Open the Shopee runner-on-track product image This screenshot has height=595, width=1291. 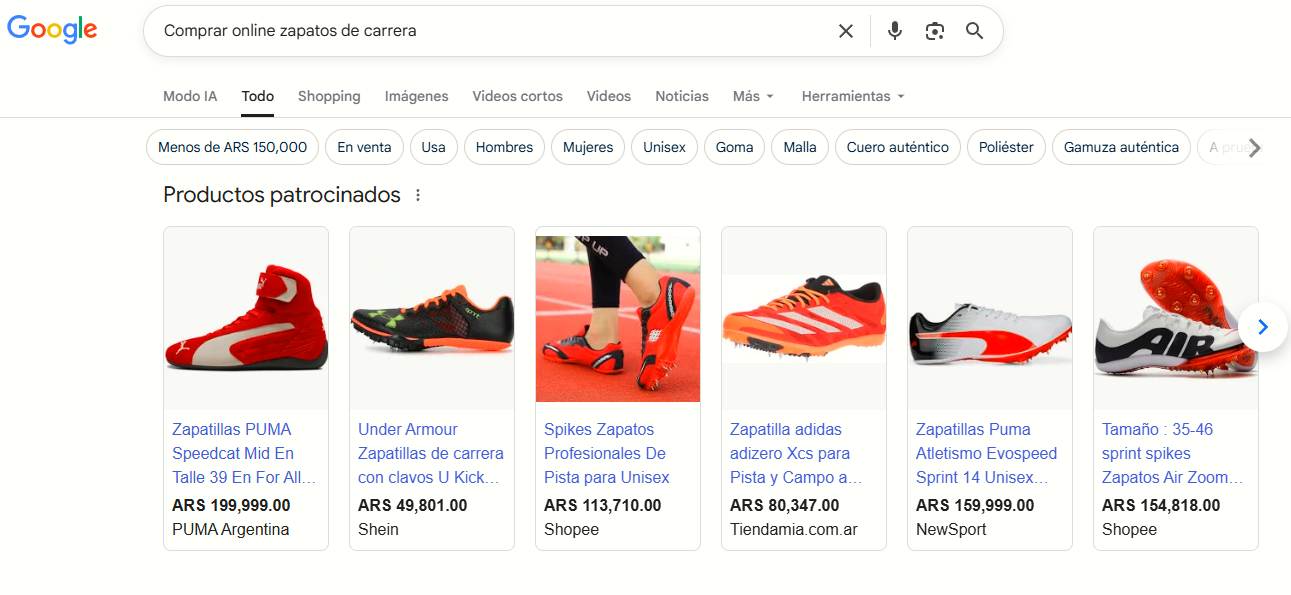click(x=618, y=319)
